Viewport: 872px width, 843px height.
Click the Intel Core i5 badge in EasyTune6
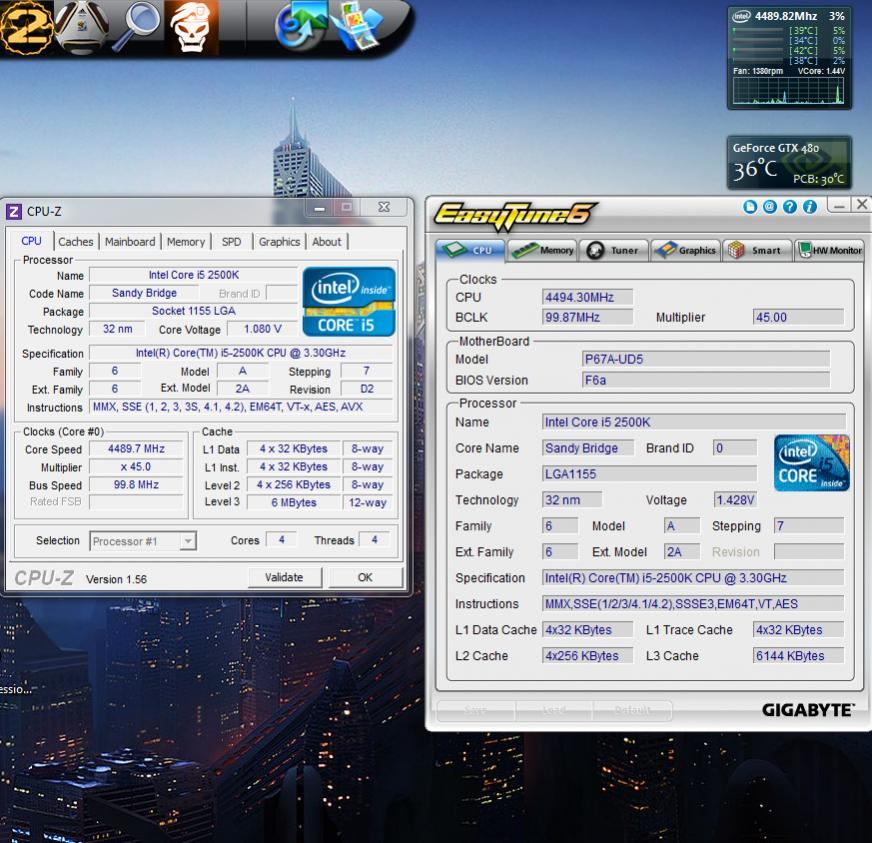pos(811,463)
